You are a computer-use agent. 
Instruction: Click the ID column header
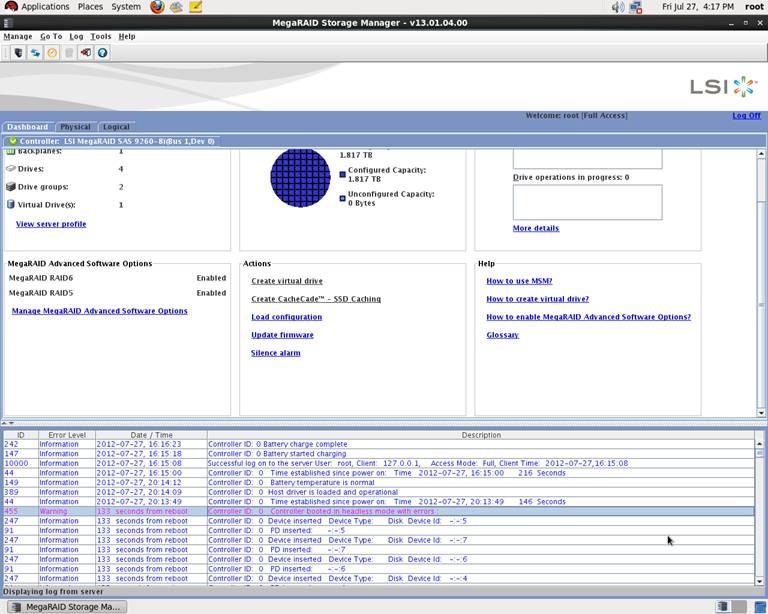(21, 435)
